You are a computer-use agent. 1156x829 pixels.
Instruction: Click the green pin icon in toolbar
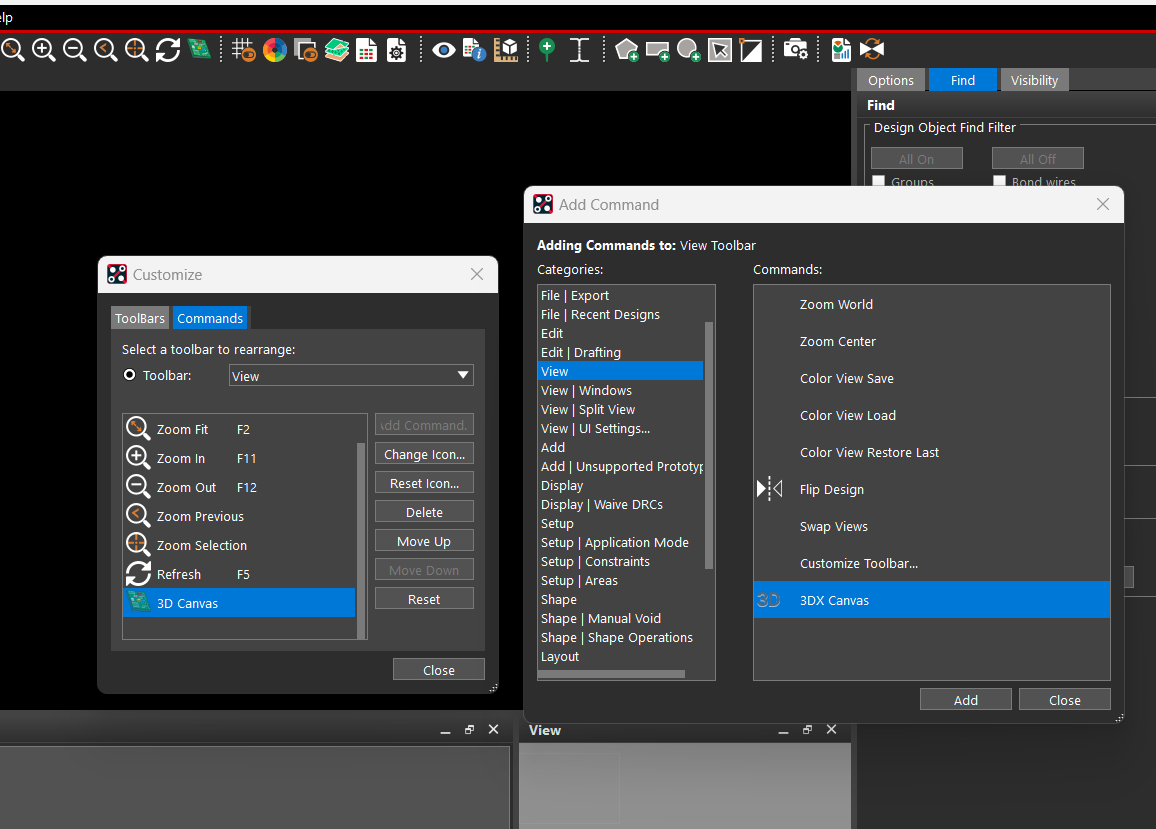(546, 49)
